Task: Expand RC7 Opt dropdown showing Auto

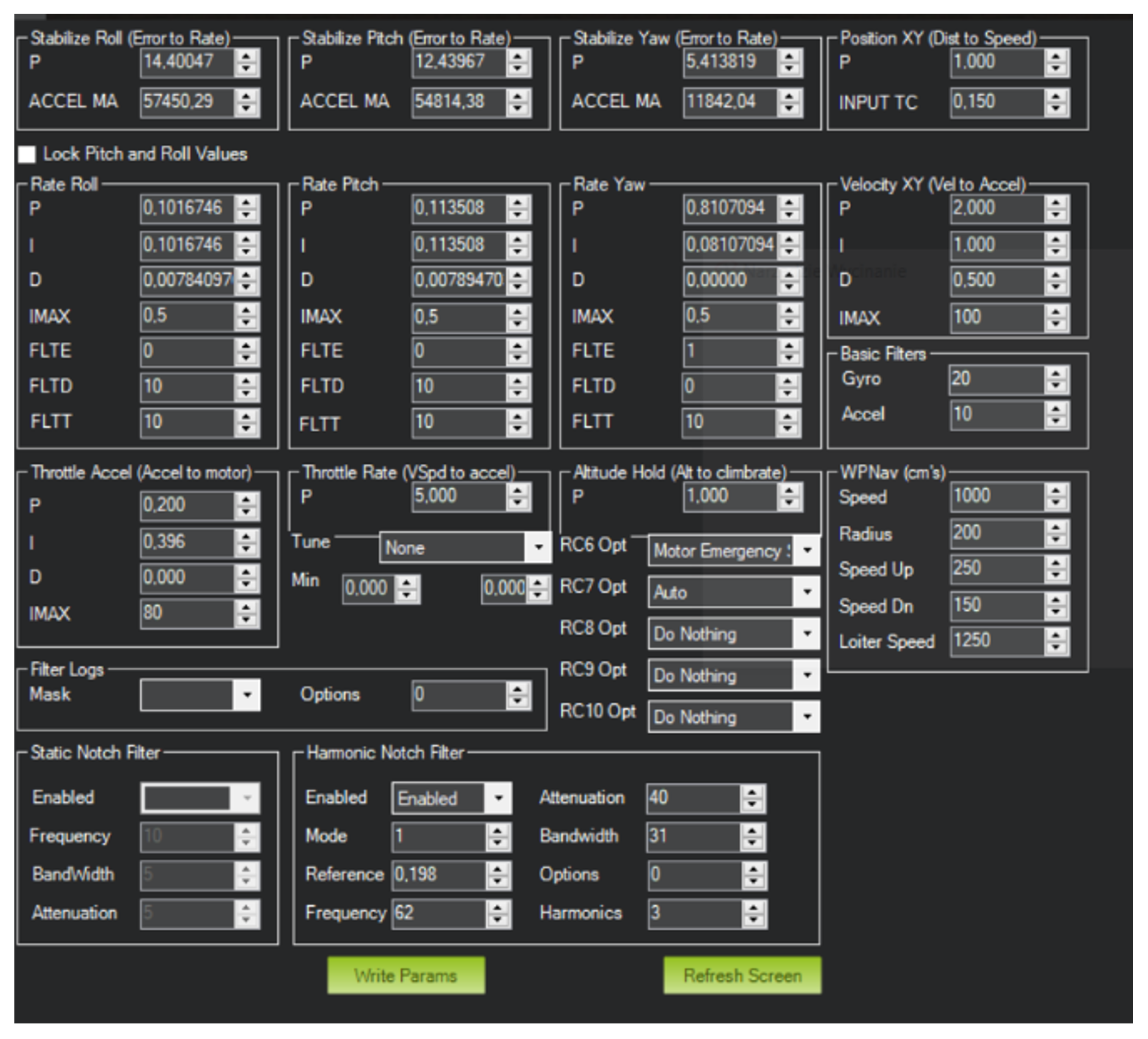Action: (x=807, y=592)
